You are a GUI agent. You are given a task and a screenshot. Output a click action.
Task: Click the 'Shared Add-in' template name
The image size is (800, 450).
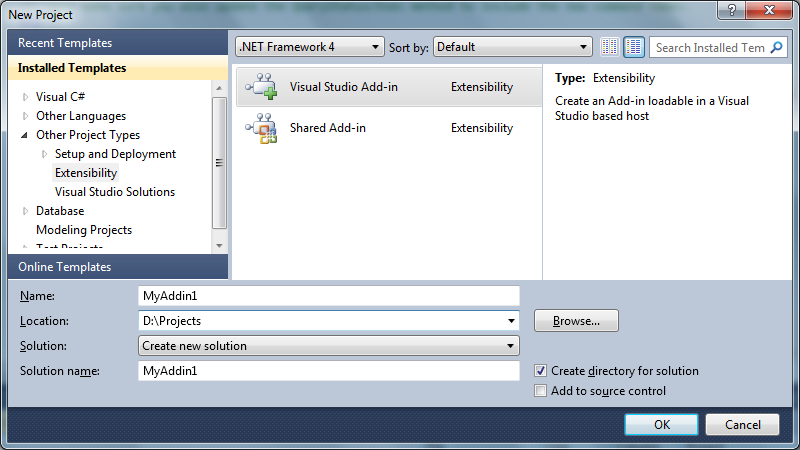(328, 128)
